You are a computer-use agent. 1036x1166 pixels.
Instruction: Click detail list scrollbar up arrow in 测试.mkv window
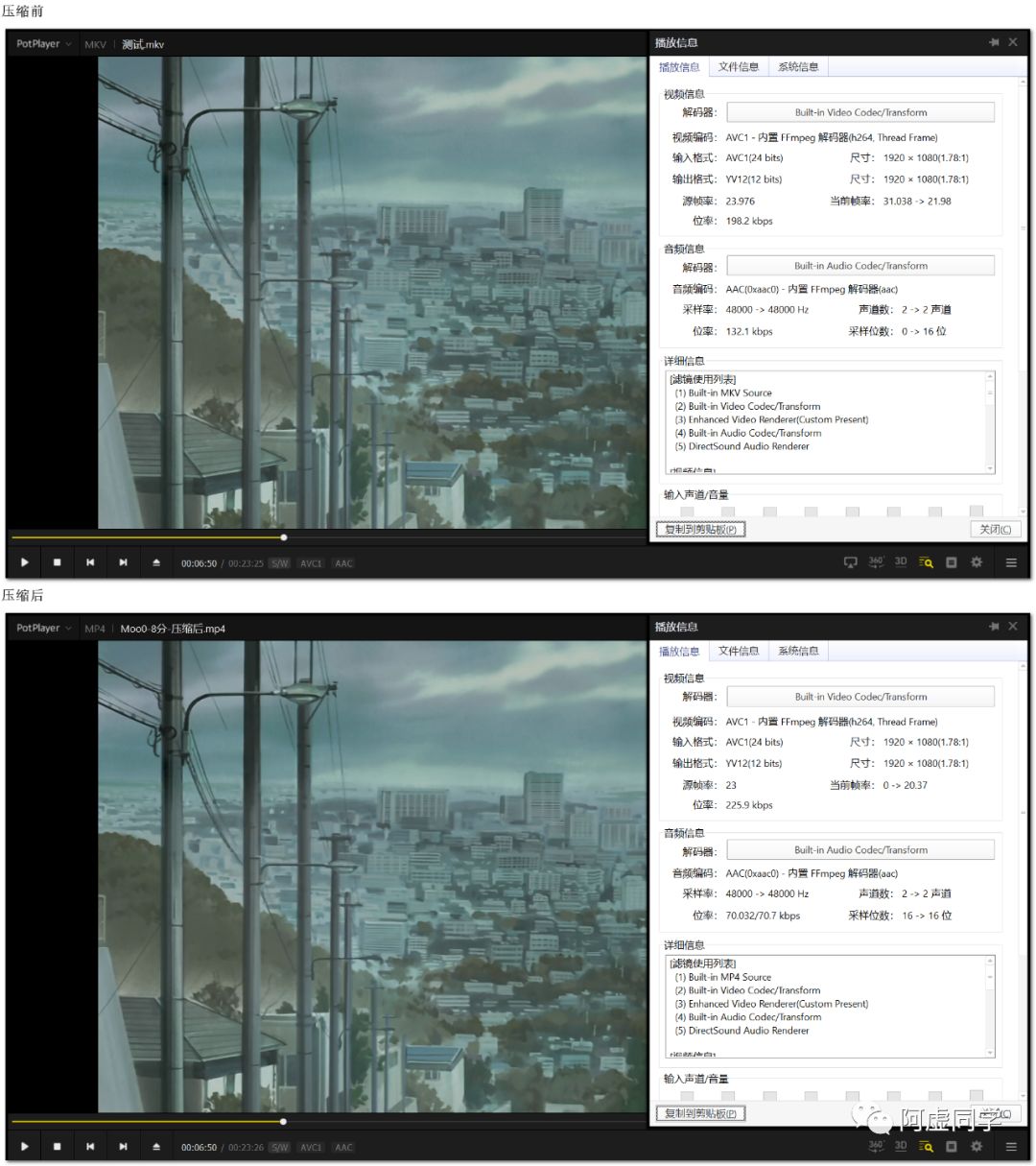[x=990, y=377]
